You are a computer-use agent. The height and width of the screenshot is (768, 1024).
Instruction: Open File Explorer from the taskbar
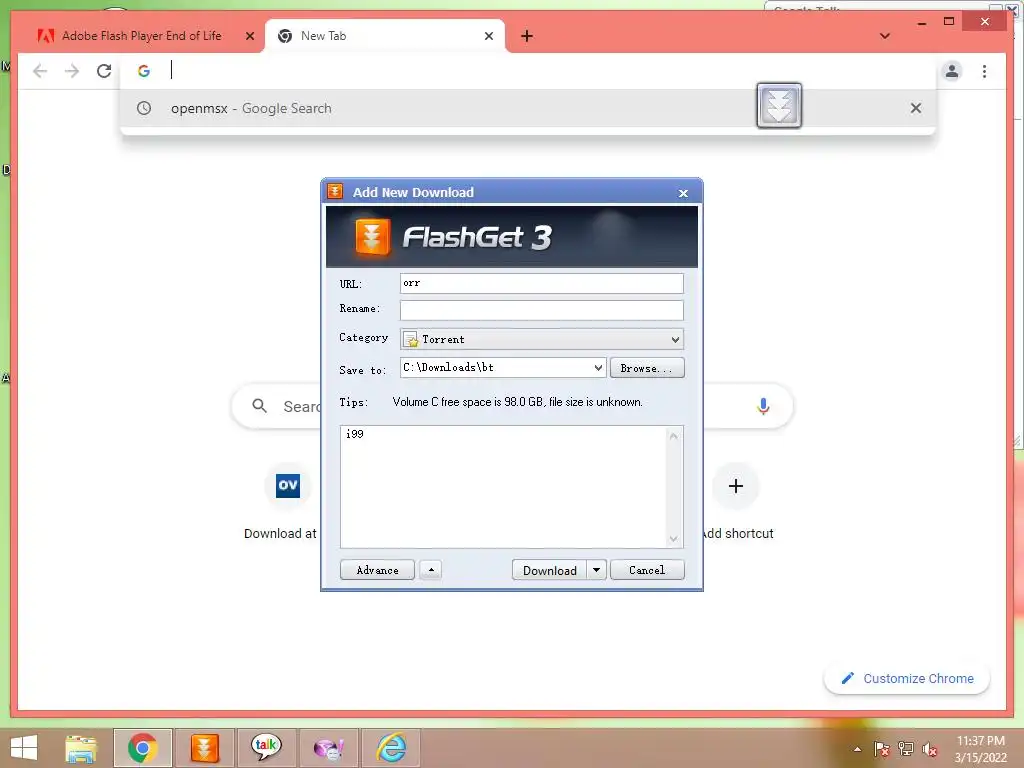point(81,748)
